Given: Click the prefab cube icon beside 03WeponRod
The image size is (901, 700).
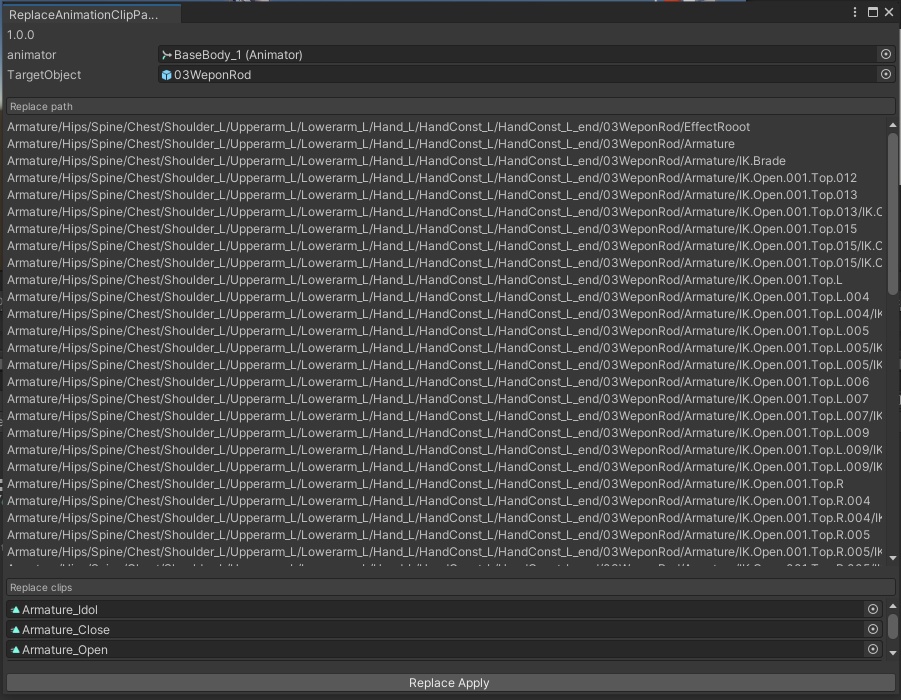Looking at the screenshot, I should (x=165, y=74).
